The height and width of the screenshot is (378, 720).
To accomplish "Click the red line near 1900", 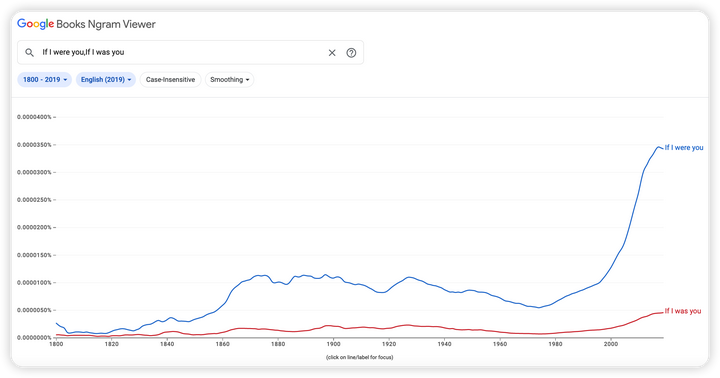I will point(333,326).
